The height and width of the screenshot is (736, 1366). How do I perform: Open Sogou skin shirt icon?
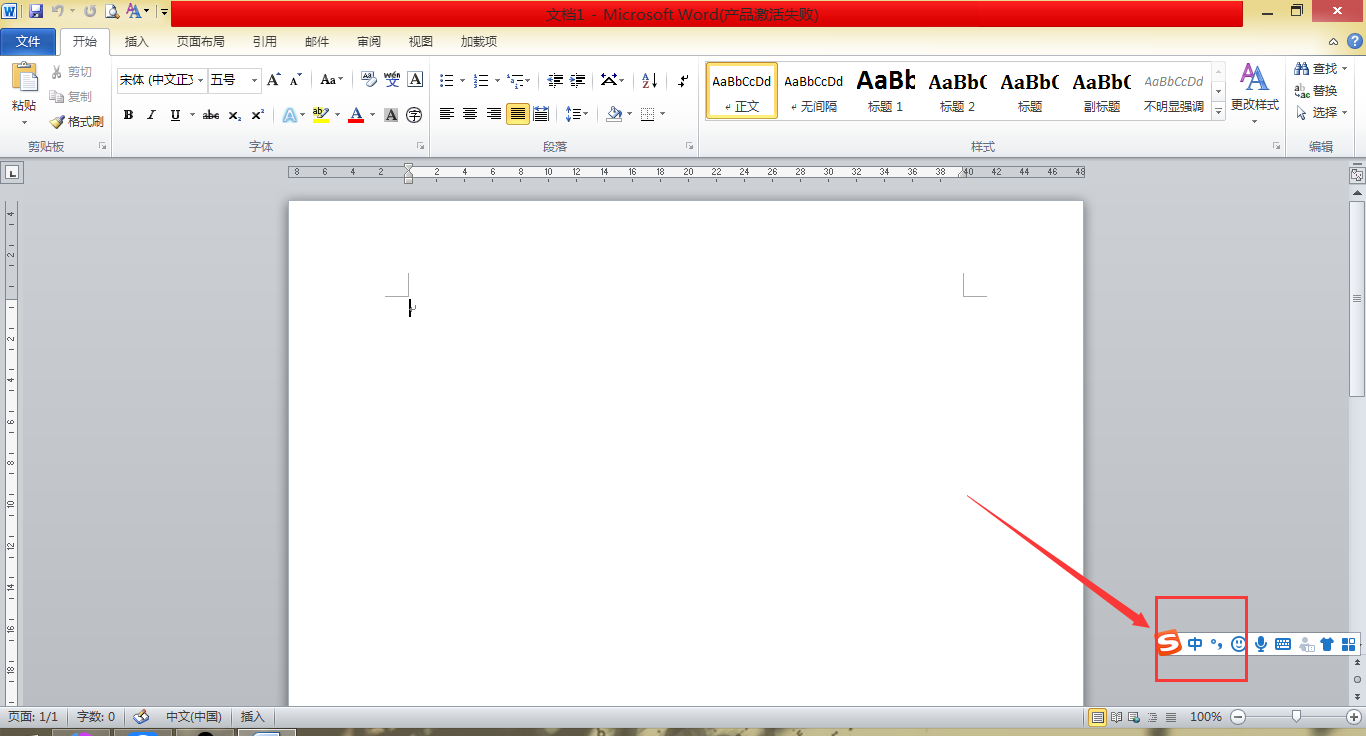click(1327, 644)
